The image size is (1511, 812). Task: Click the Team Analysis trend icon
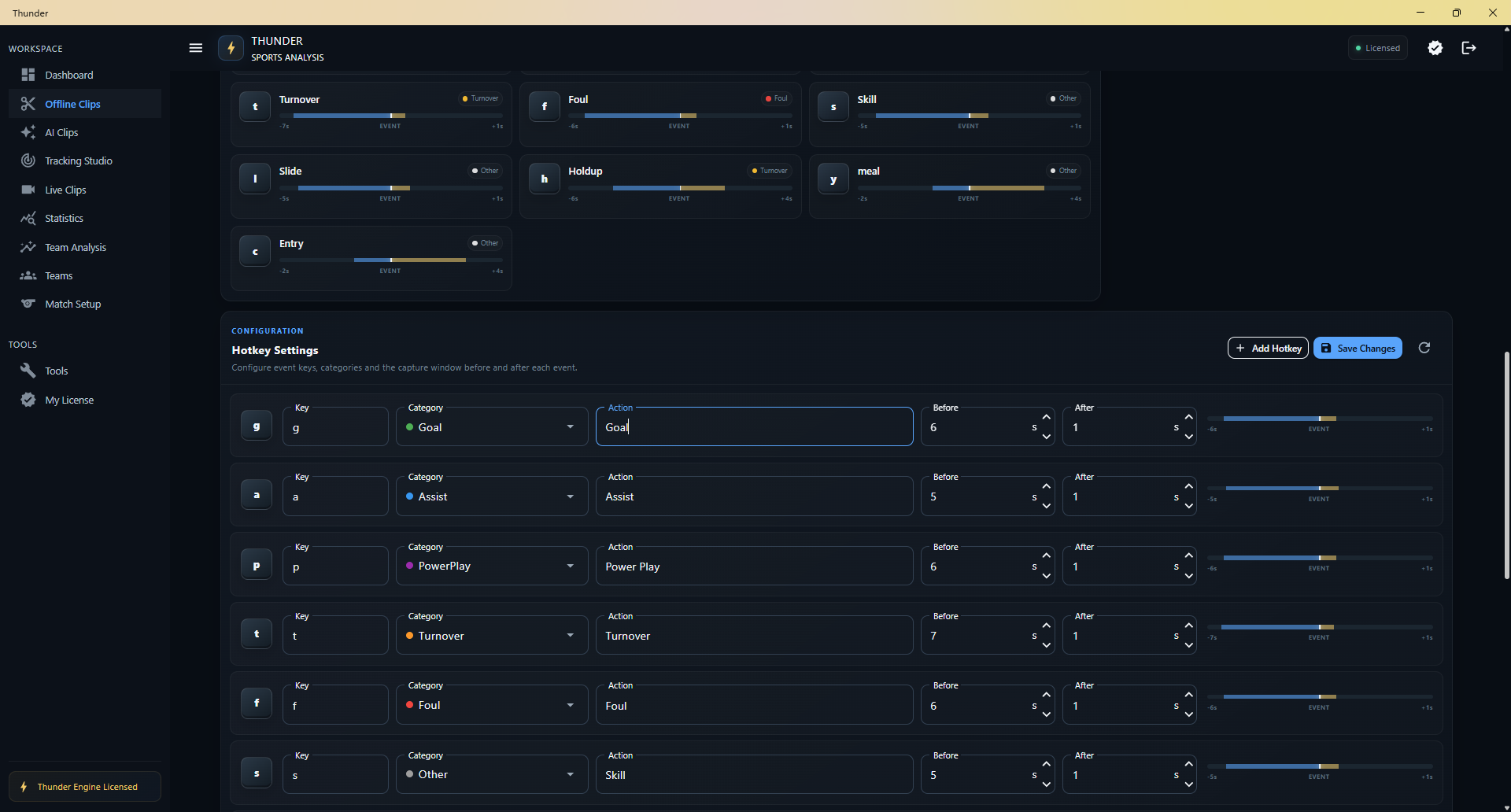(28, 247)
